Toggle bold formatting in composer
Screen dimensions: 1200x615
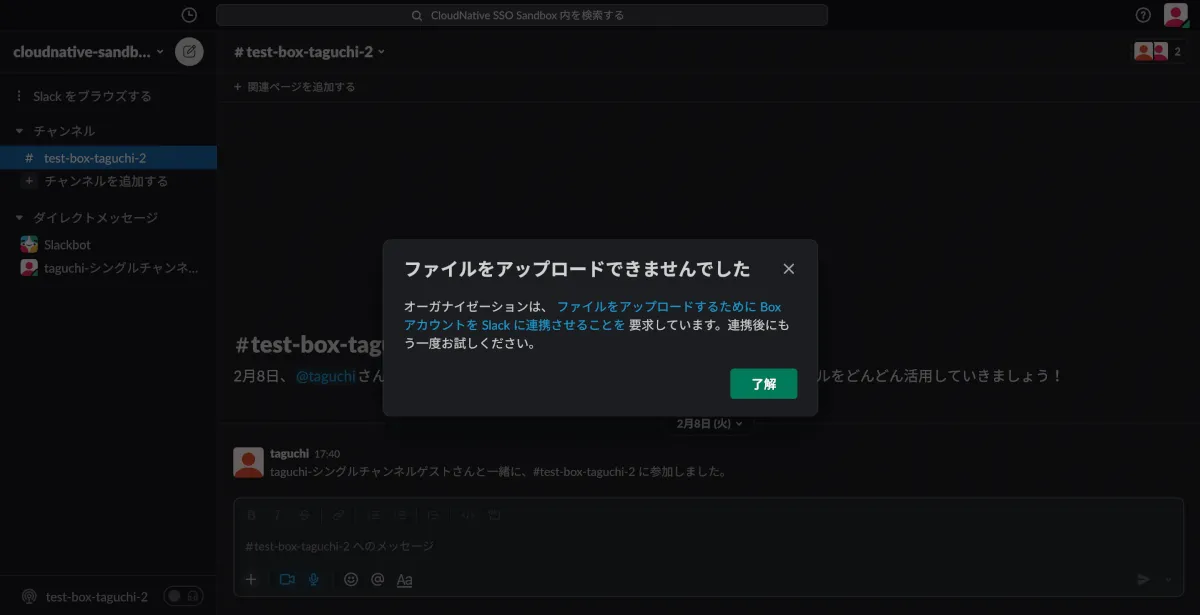[x=252, y=515]
